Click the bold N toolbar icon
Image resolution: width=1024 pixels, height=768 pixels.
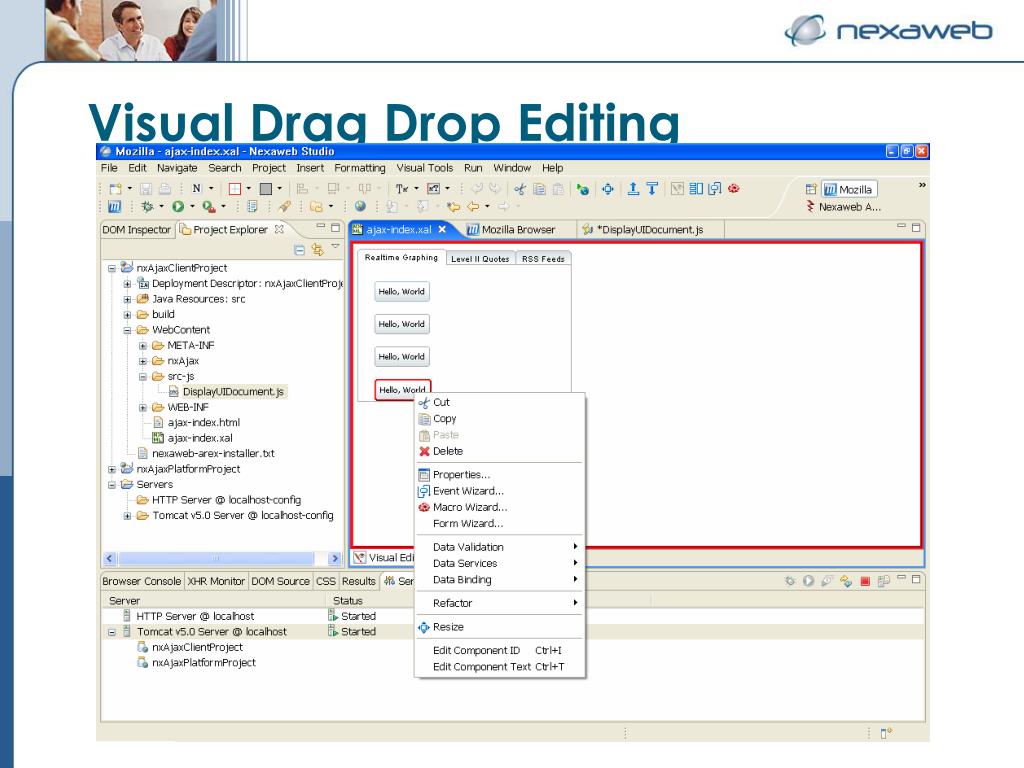click(x=197, y=189)
